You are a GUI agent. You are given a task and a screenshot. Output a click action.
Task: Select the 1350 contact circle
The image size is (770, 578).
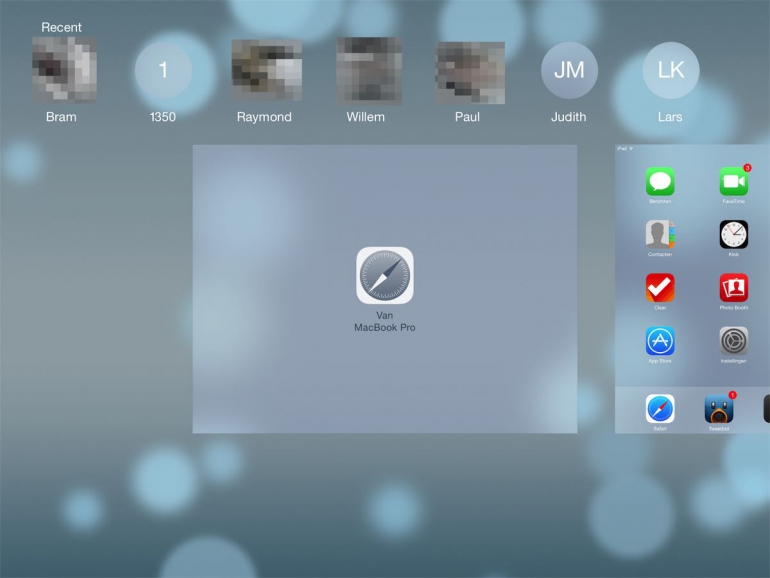[x=163, y=71]
